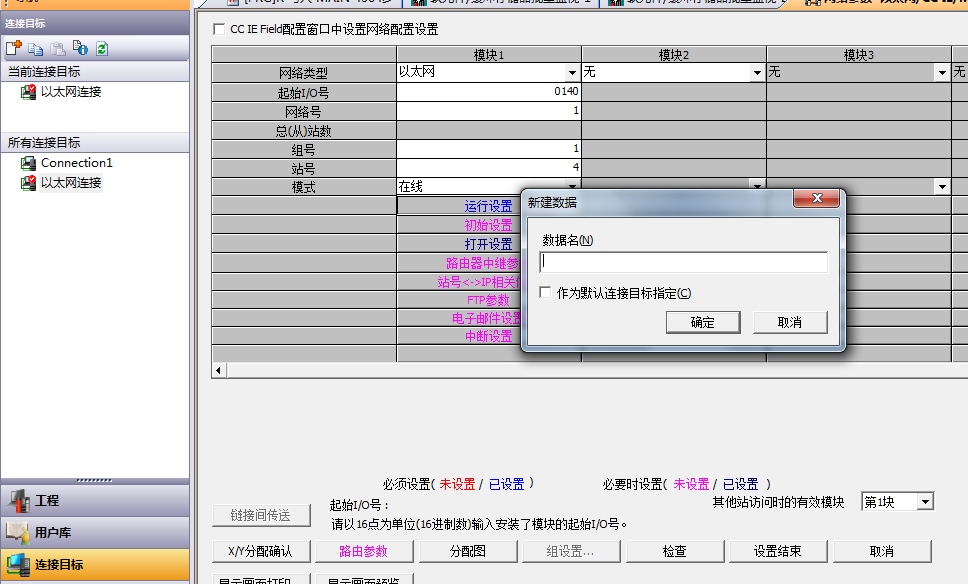Screen dimensions: 968x584
Task: Click the 路由参数 button
Action: (x=363, y=551)
